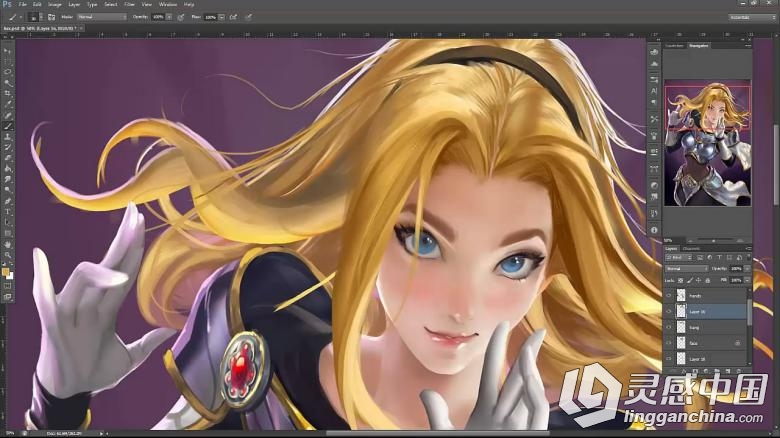Select the Hand tool
This screenshot has height=438, width=780.
coord(7,244)
